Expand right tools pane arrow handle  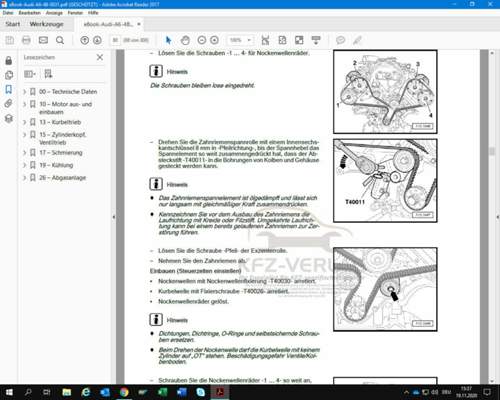[497, 217]
